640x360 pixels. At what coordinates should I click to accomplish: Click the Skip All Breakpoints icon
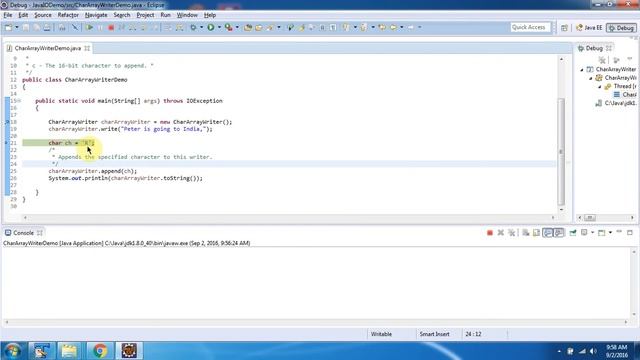75,27
